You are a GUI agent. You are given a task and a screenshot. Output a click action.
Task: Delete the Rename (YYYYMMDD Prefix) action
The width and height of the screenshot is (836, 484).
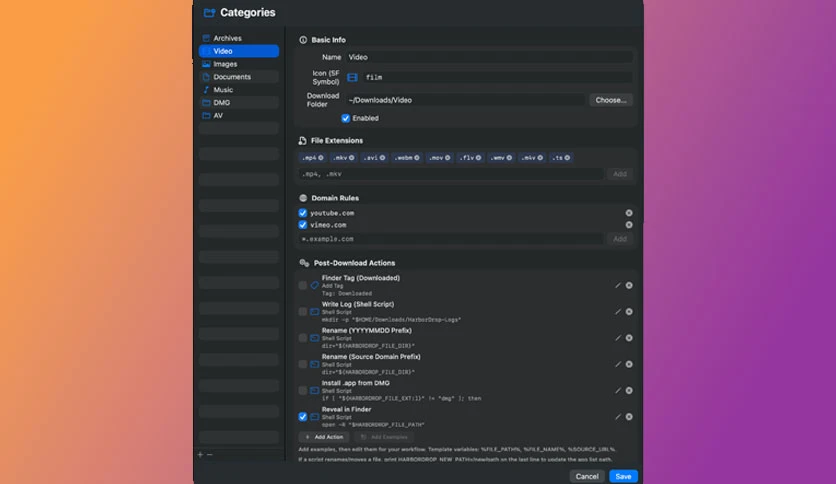point(629,338)
